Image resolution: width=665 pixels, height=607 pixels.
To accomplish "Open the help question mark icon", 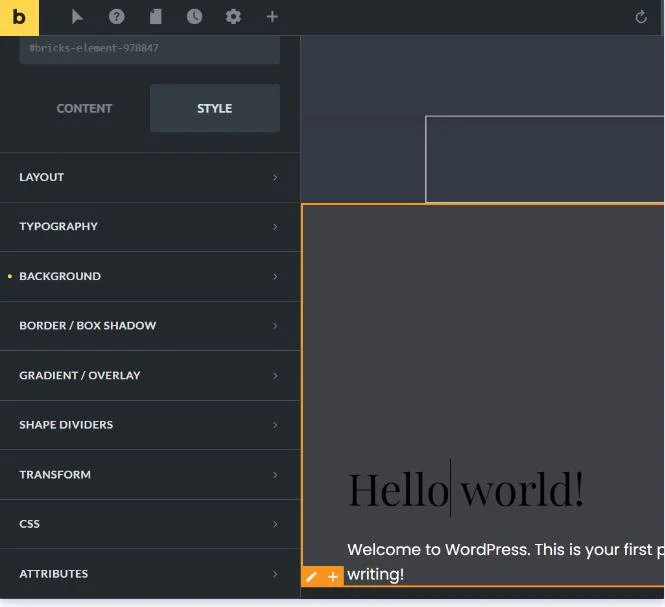I will pyautogui.click(x=117, y=17).
